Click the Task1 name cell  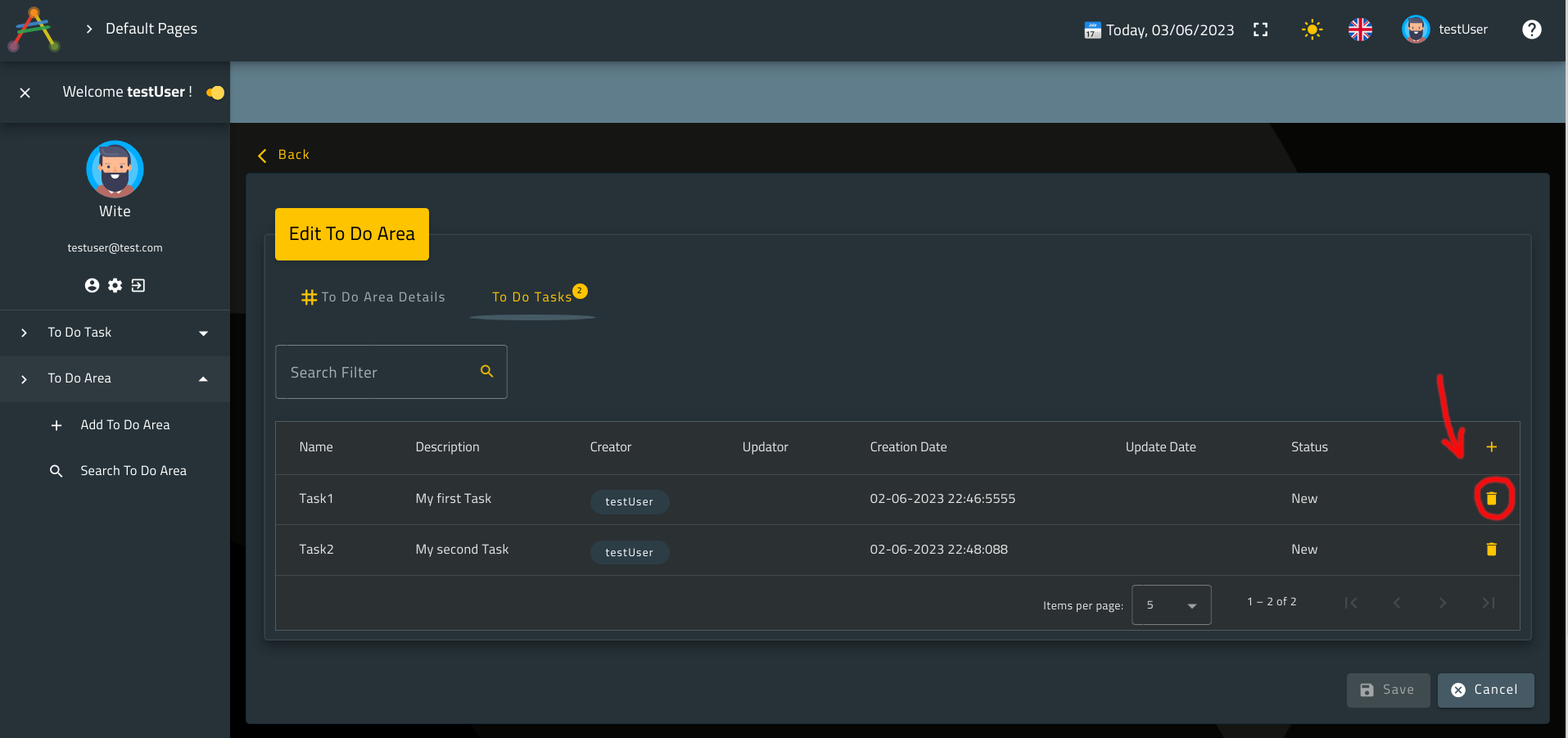[x=316, y=498]
